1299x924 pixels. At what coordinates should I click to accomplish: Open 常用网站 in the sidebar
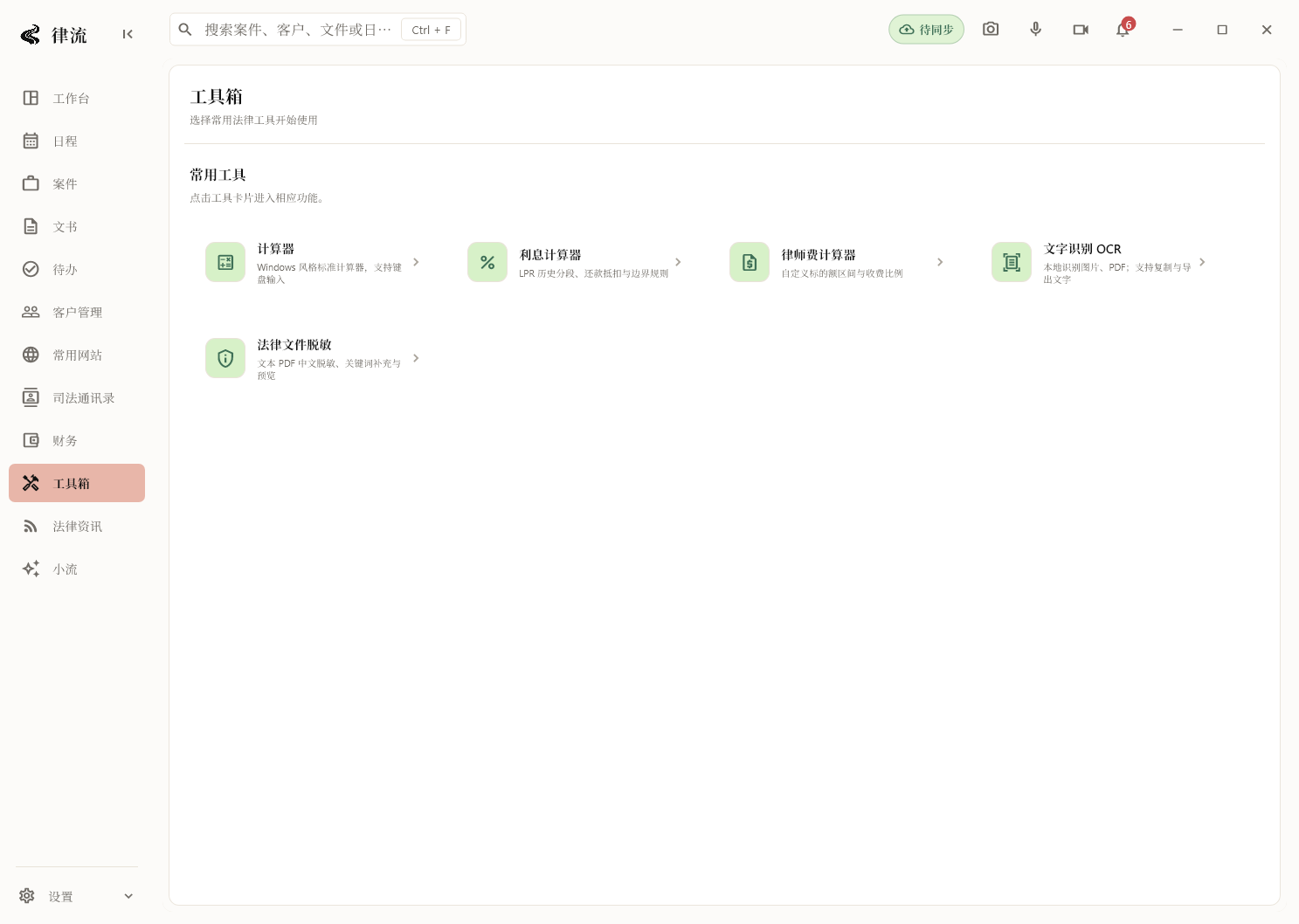pos(77,355)
